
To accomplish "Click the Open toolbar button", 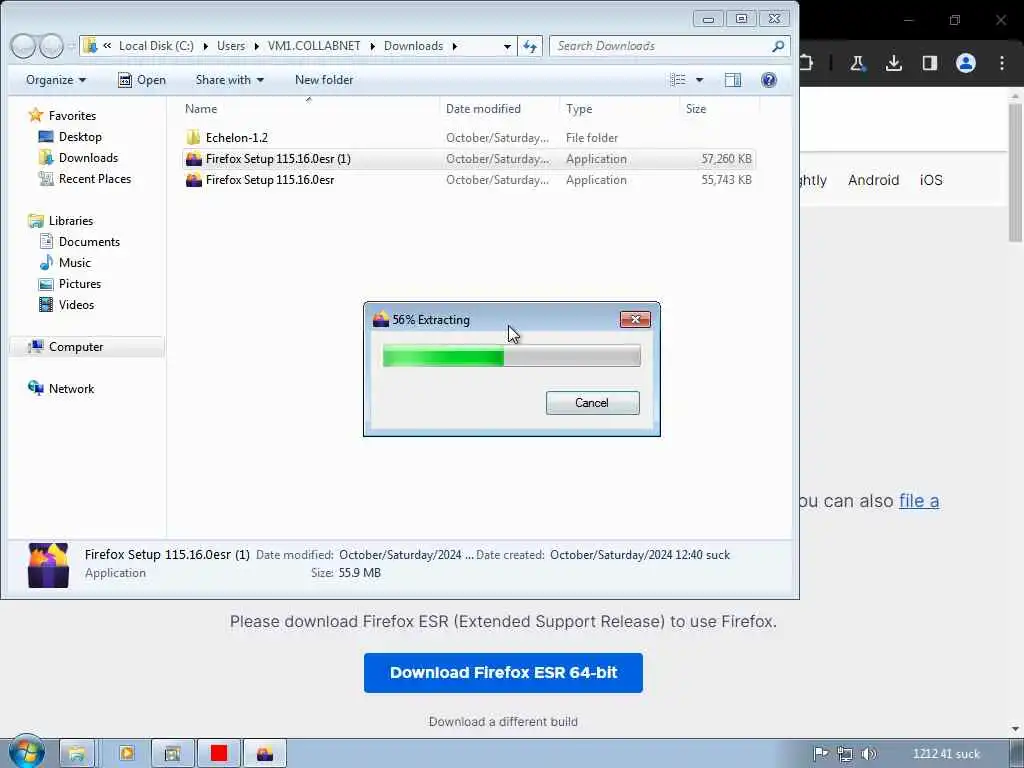I will click(142, 80).
